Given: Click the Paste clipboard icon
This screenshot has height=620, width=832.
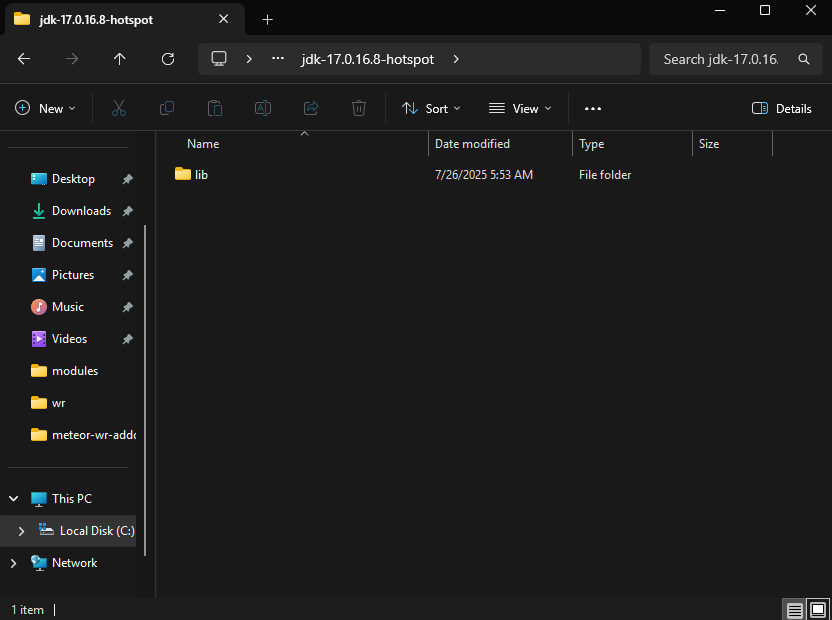Looking at the screenshot, I should pyautogui.click(x=215, y=108).
